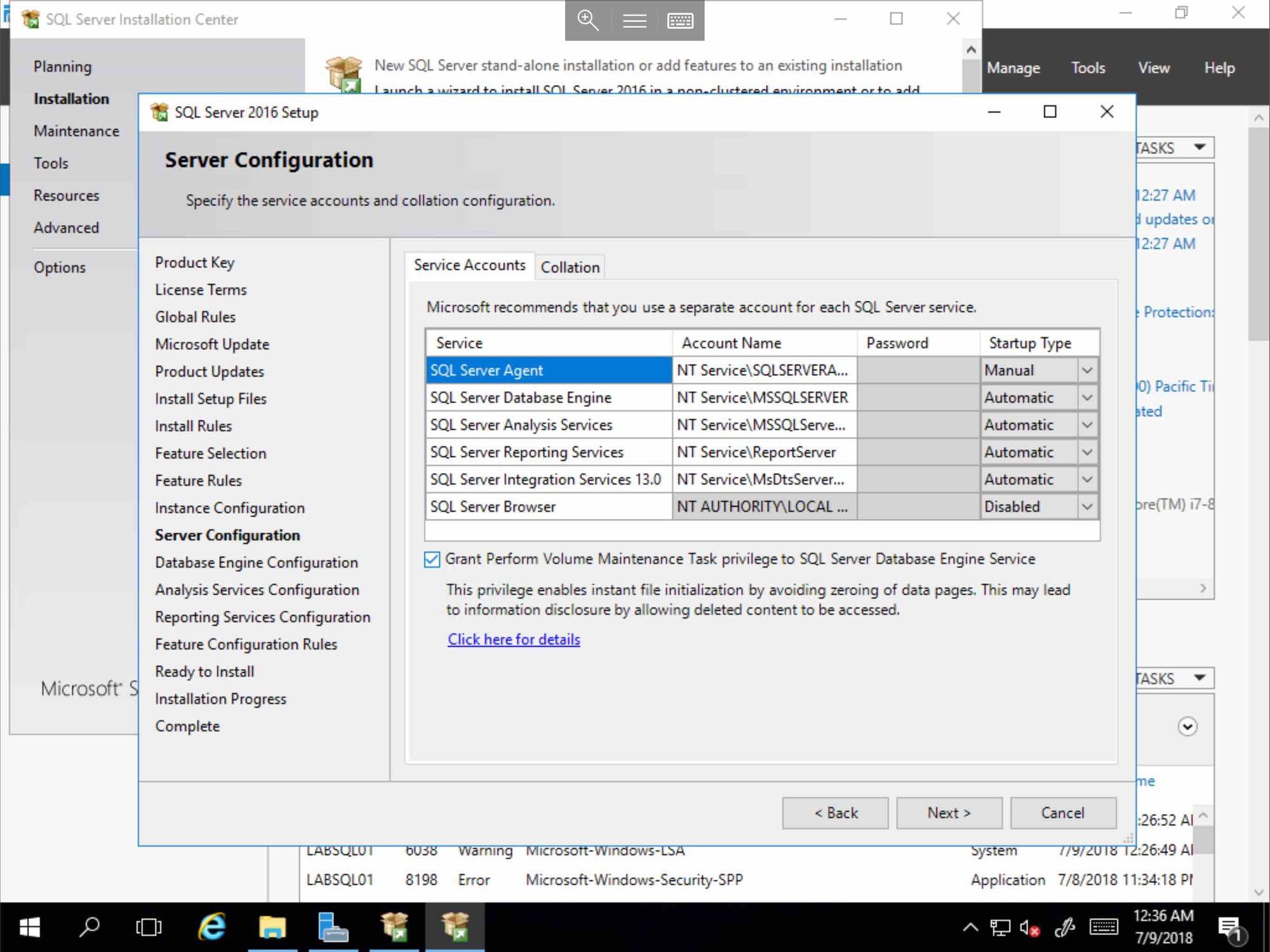Expand SQL Server Browser startup type dropdown

(1087, 507)
